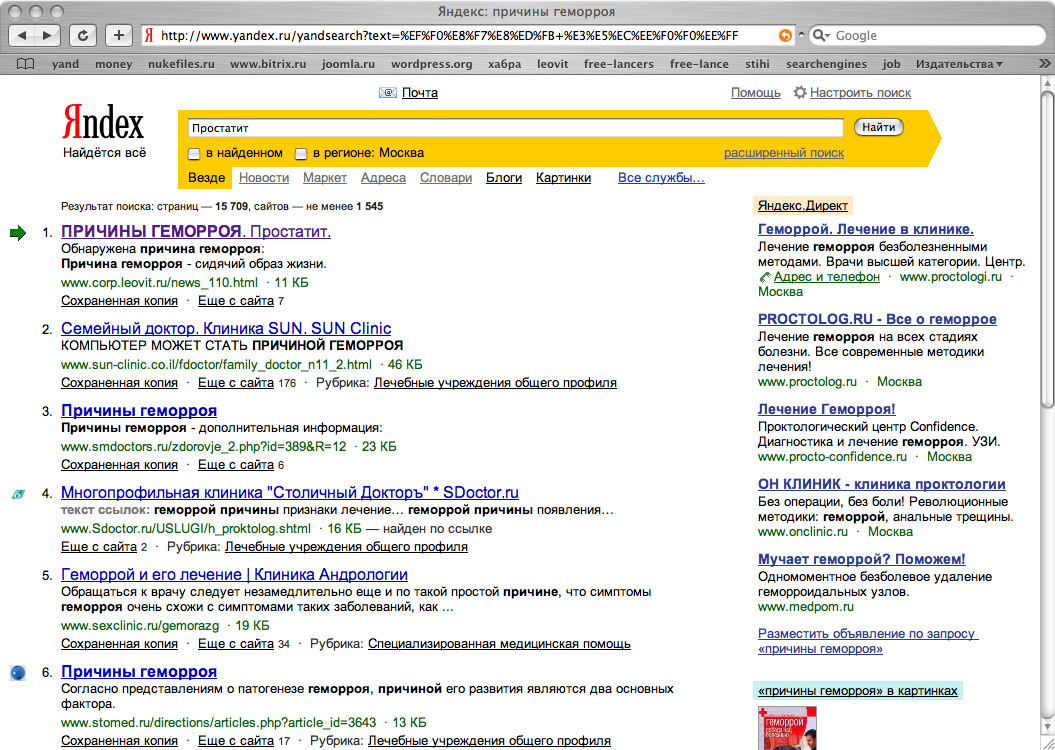
Task: Open «причины геморроя» в картинках link
Action: point(858,691)
